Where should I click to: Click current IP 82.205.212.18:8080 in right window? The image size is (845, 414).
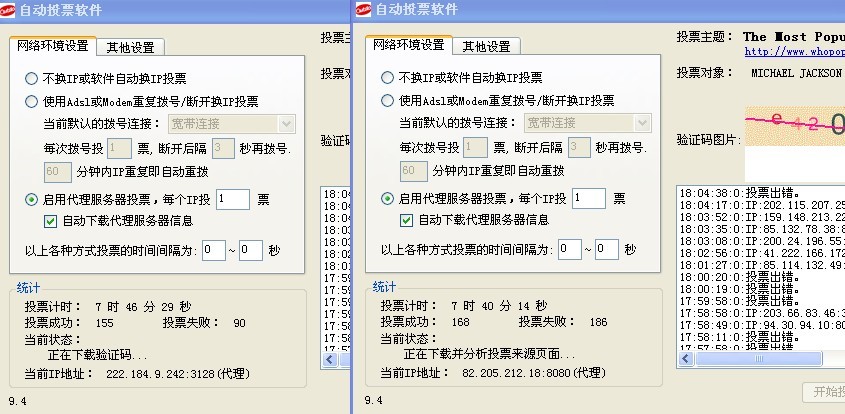[534, 372]
